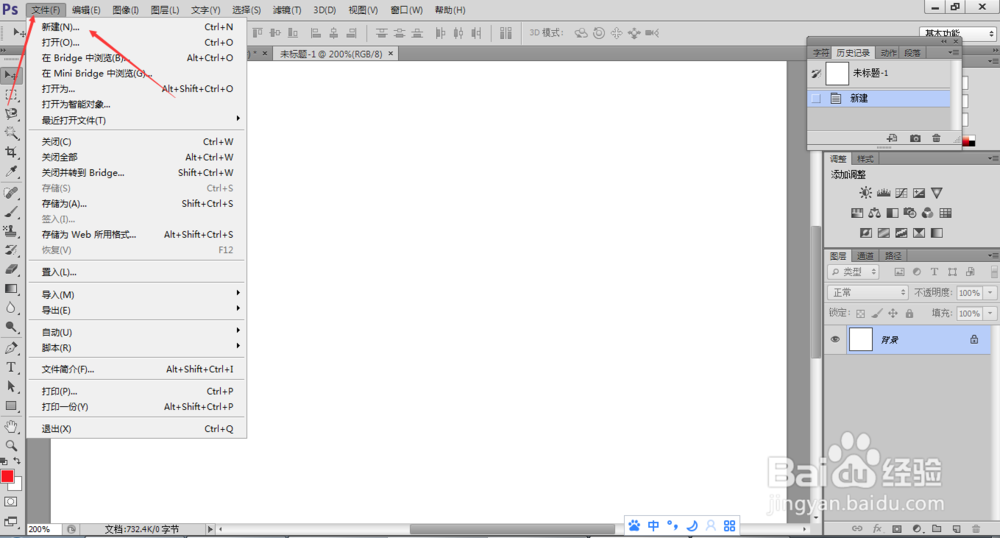Open the 滤镜(T) menu

pyautogui.click(x=286, y=10)
